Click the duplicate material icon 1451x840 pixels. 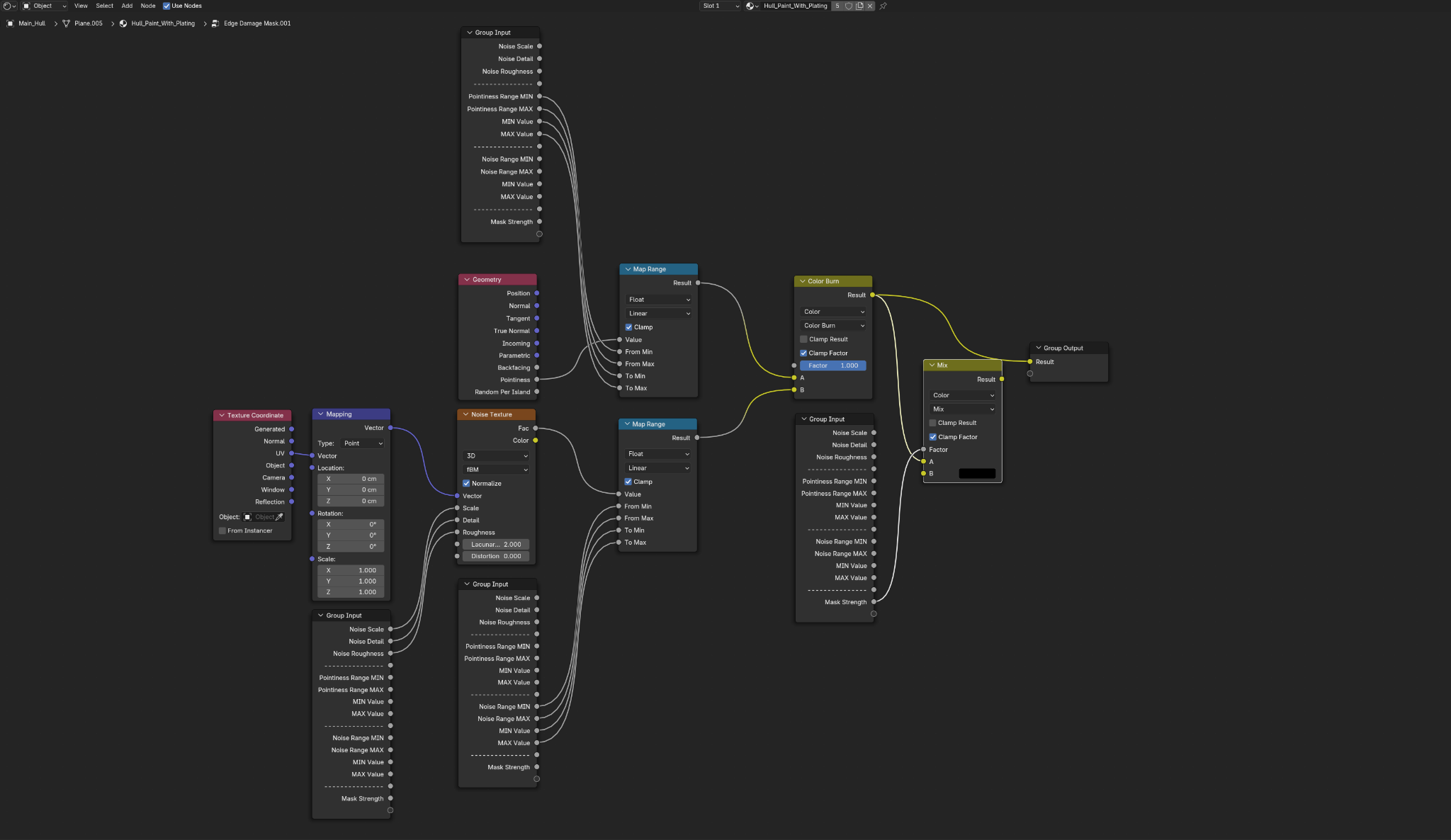(x=859, y=6)
